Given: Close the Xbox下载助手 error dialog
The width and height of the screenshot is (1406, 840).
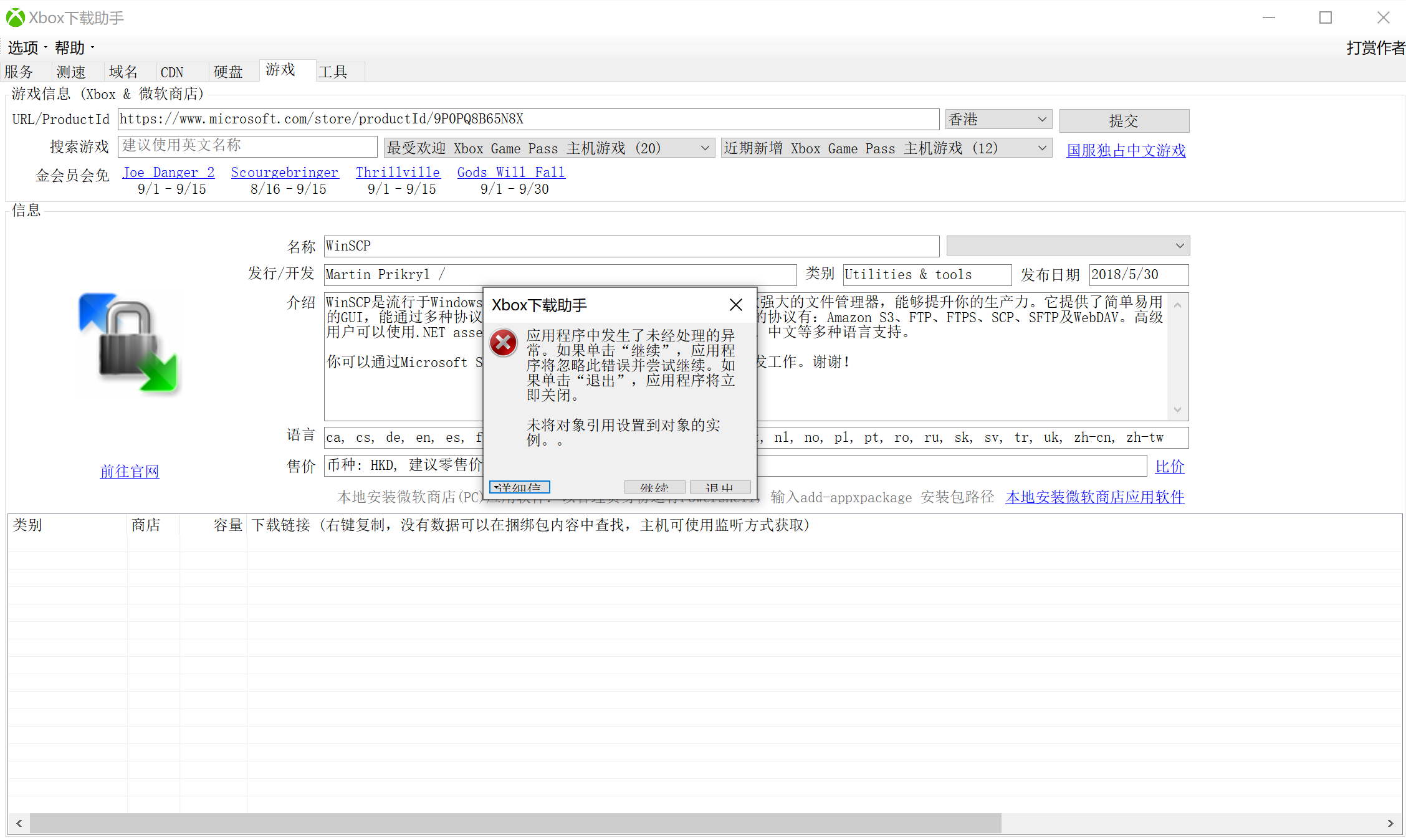Looking at the screenshot, I should click(x=735, y=305).
